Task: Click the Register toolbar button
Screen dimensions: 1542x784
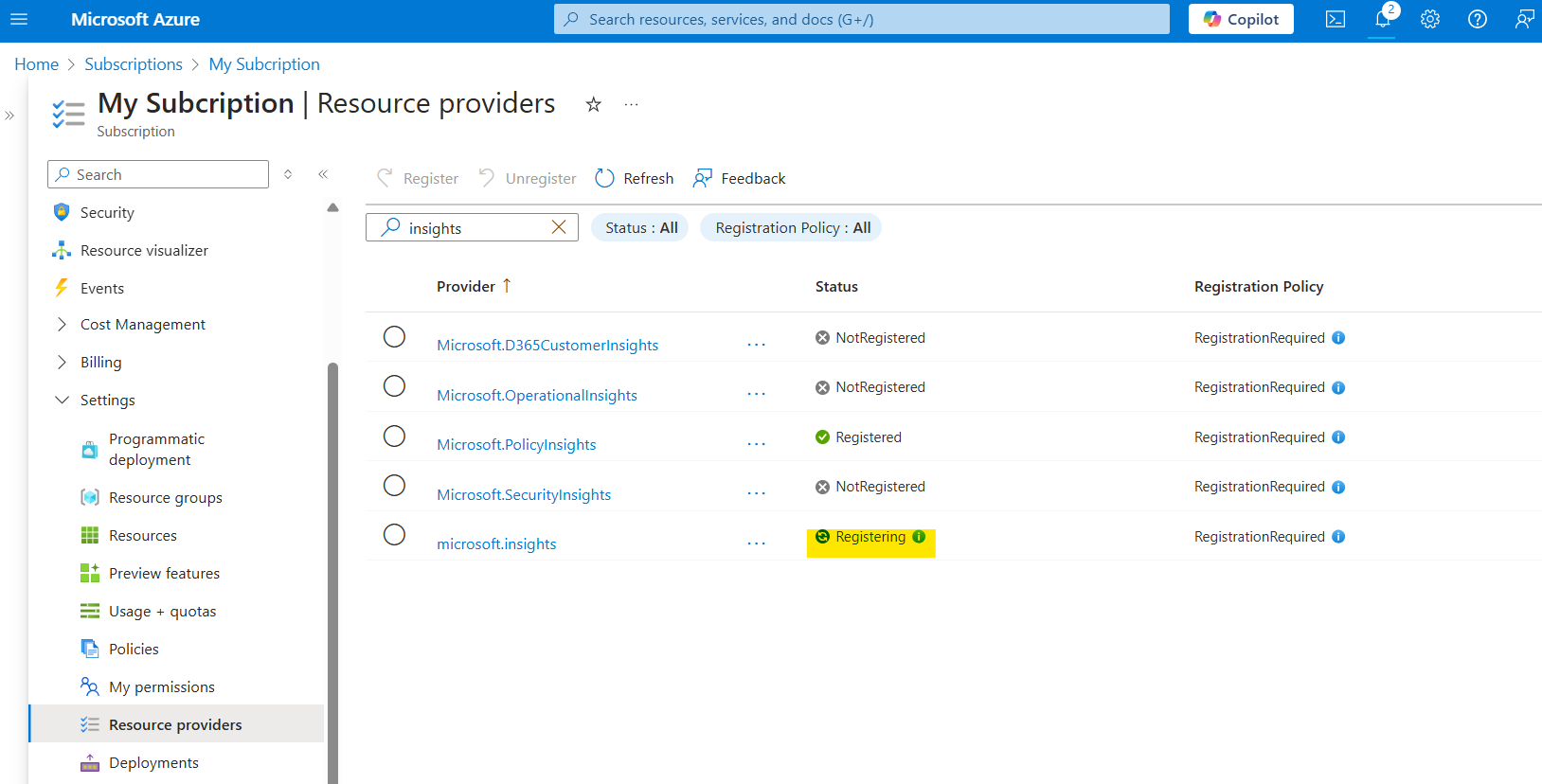Action: 418,178
